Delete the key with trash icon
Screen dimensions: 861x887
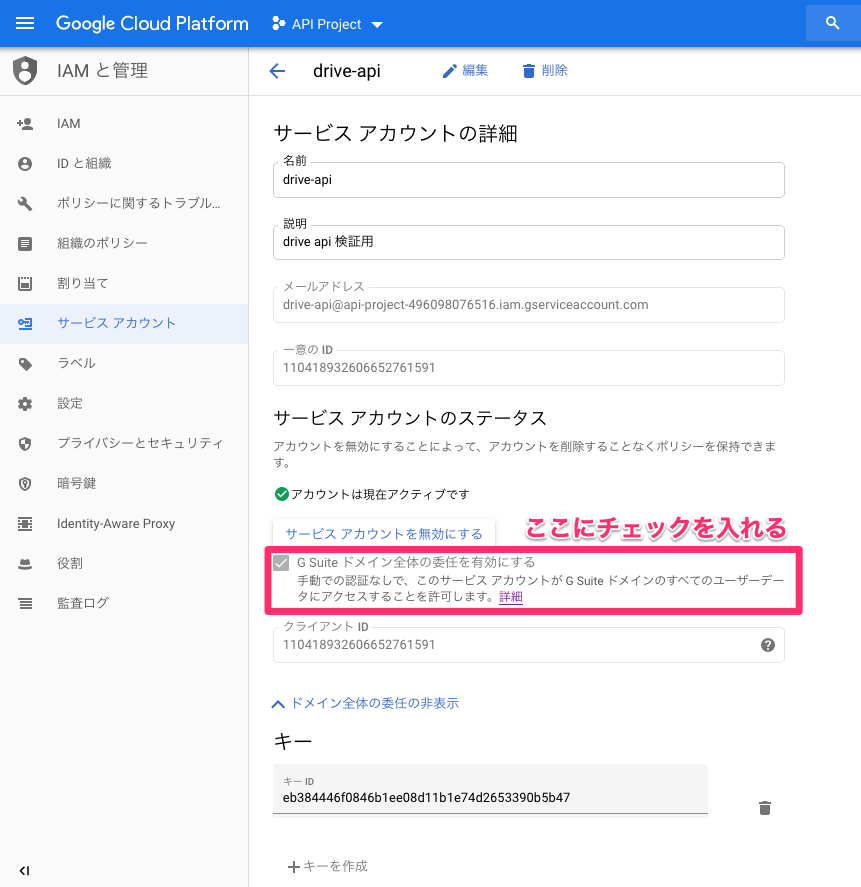tap(765, 808)
